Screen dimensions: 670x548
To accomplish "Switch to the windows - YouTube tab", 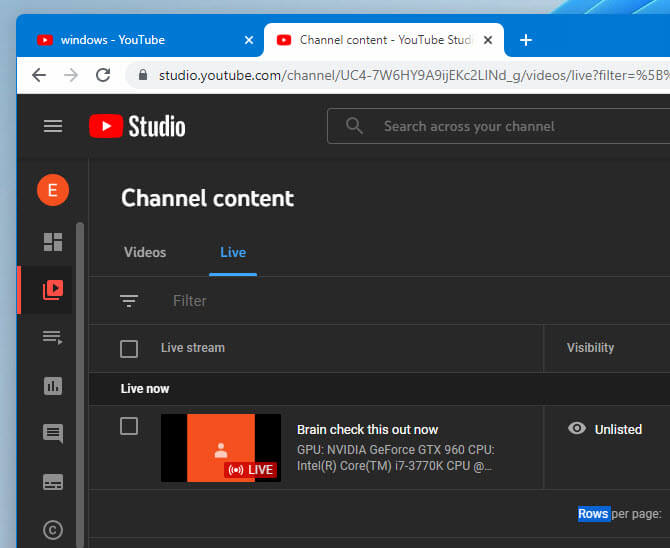I will point(140,40).
